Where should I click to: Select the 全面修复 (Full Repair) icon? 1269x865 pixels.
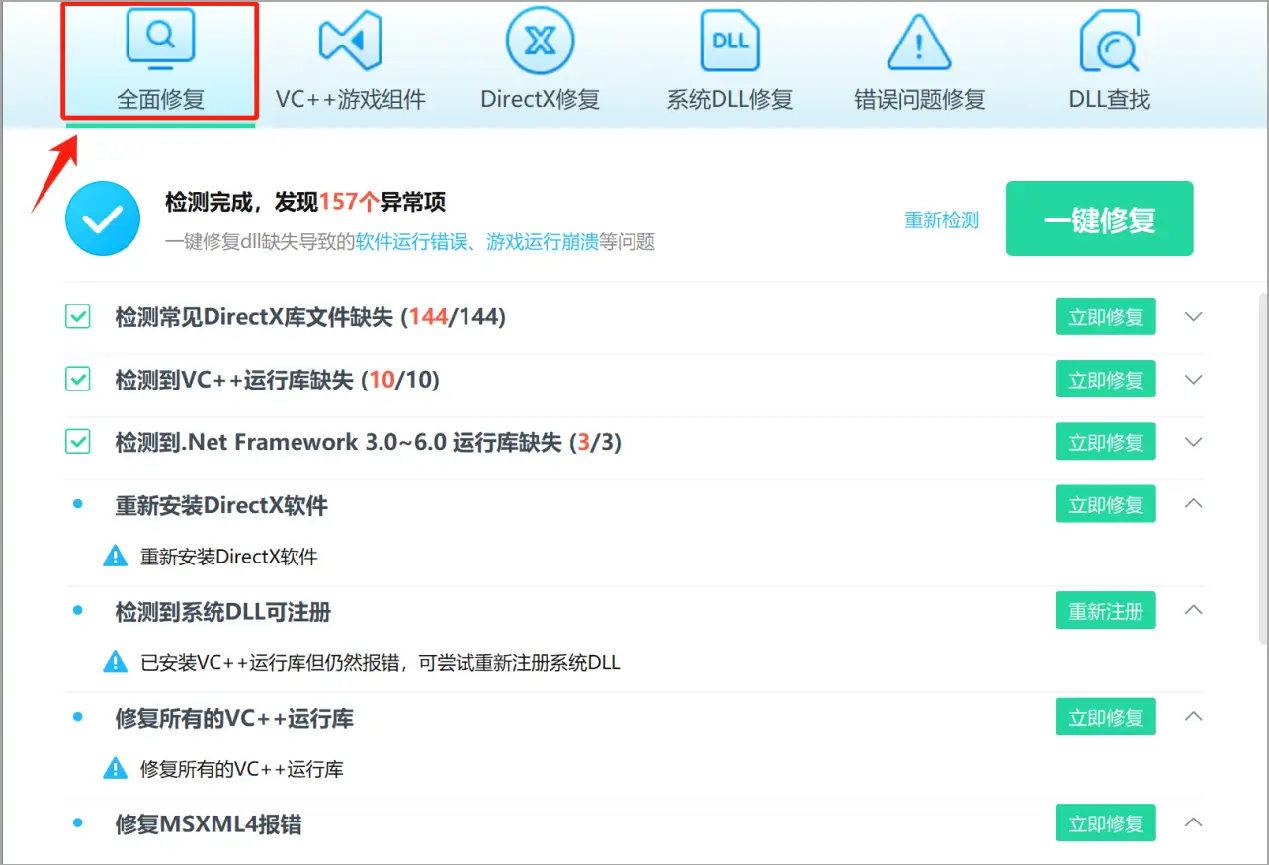tap(159, 40)
